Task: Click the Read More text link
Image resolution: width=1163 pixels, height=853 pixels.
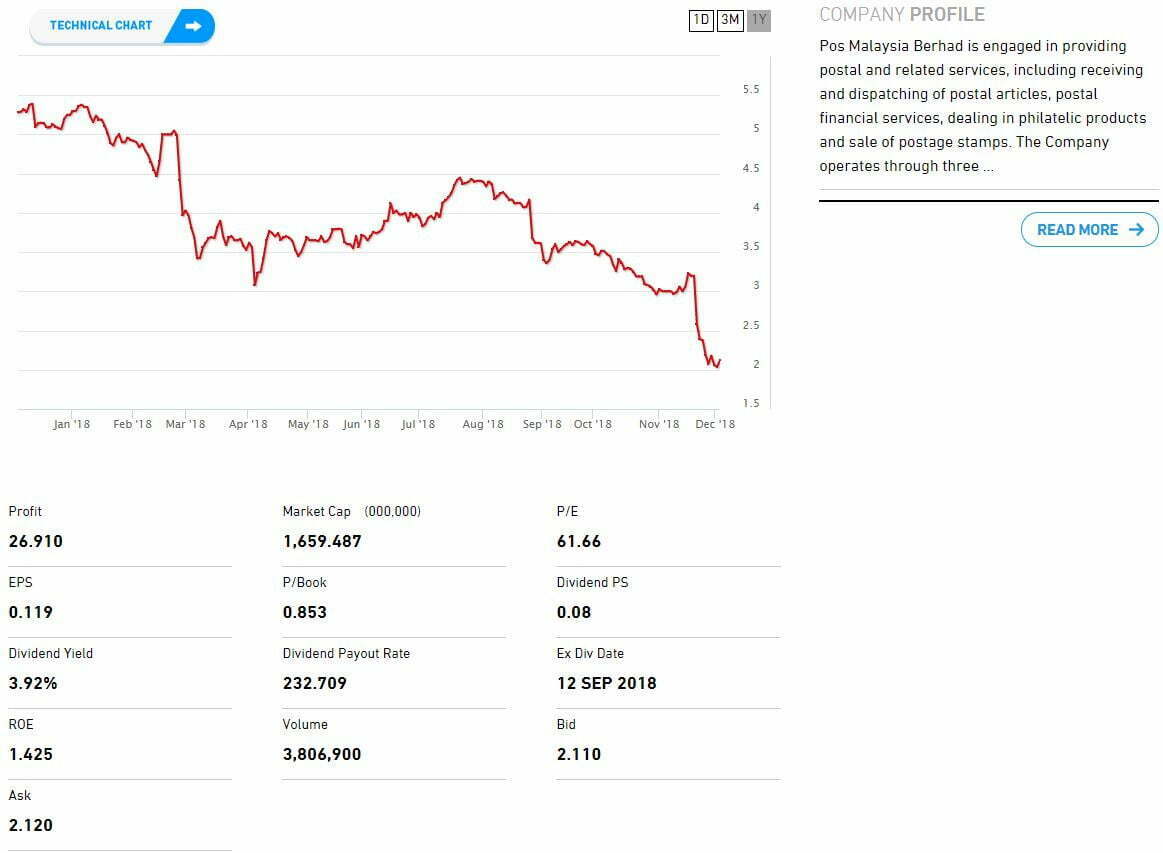Action: pyautogui.click(x=1077, y=230)
